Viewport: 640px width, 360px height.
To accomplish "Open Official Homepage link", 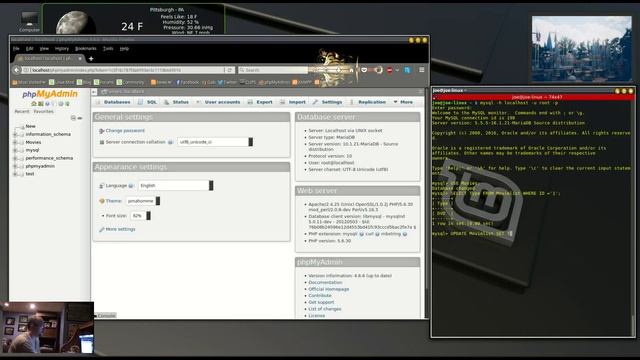I will (329, 289).
